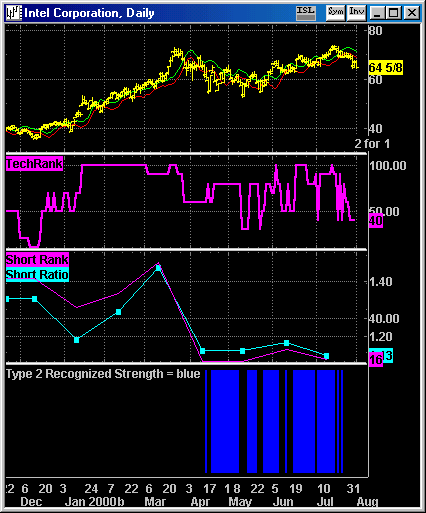
Task: Minimize the Intel Corporation chart window
Action: pyautogui.click(x=378, y=13)
